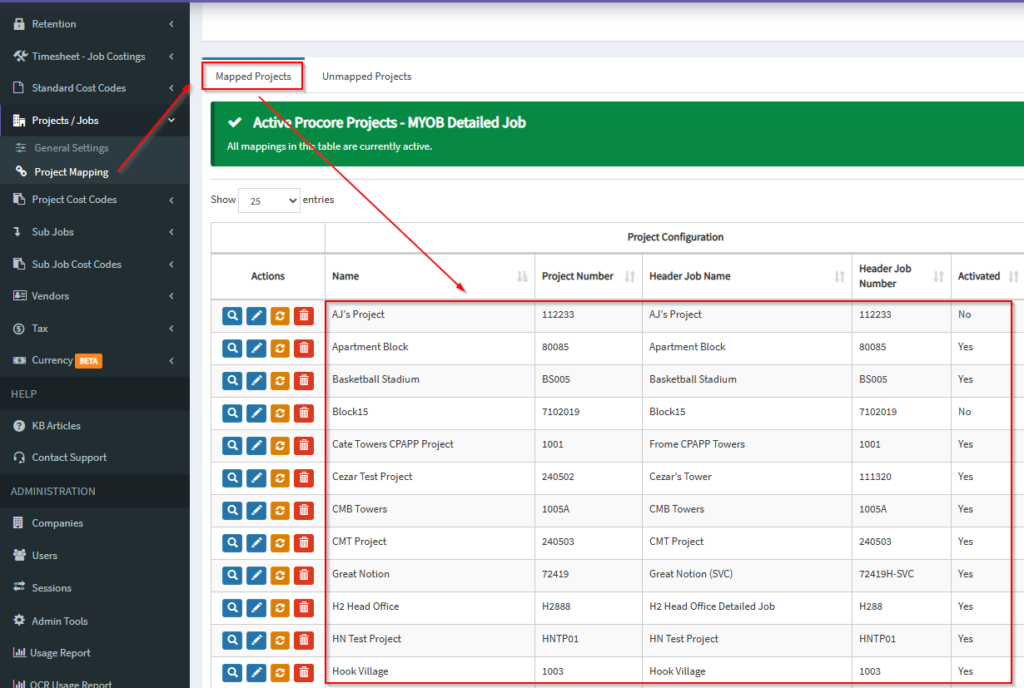This screenshot has height=688, width=1024.
Task: Open the entries per page dropdown
Action: click(269, 200)
